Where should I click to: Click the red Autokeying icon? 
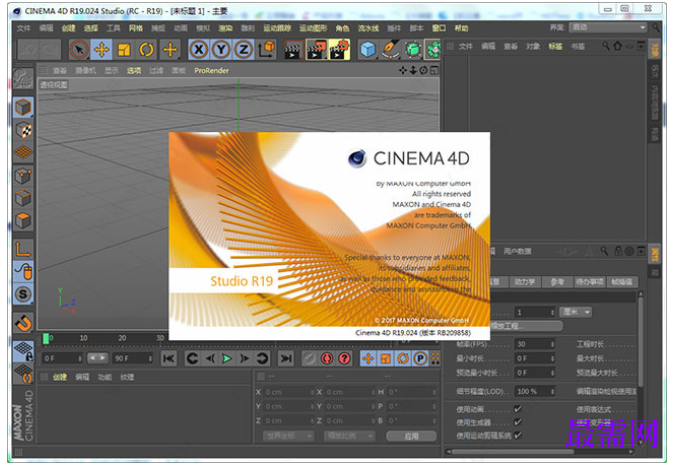pos(327,358)
